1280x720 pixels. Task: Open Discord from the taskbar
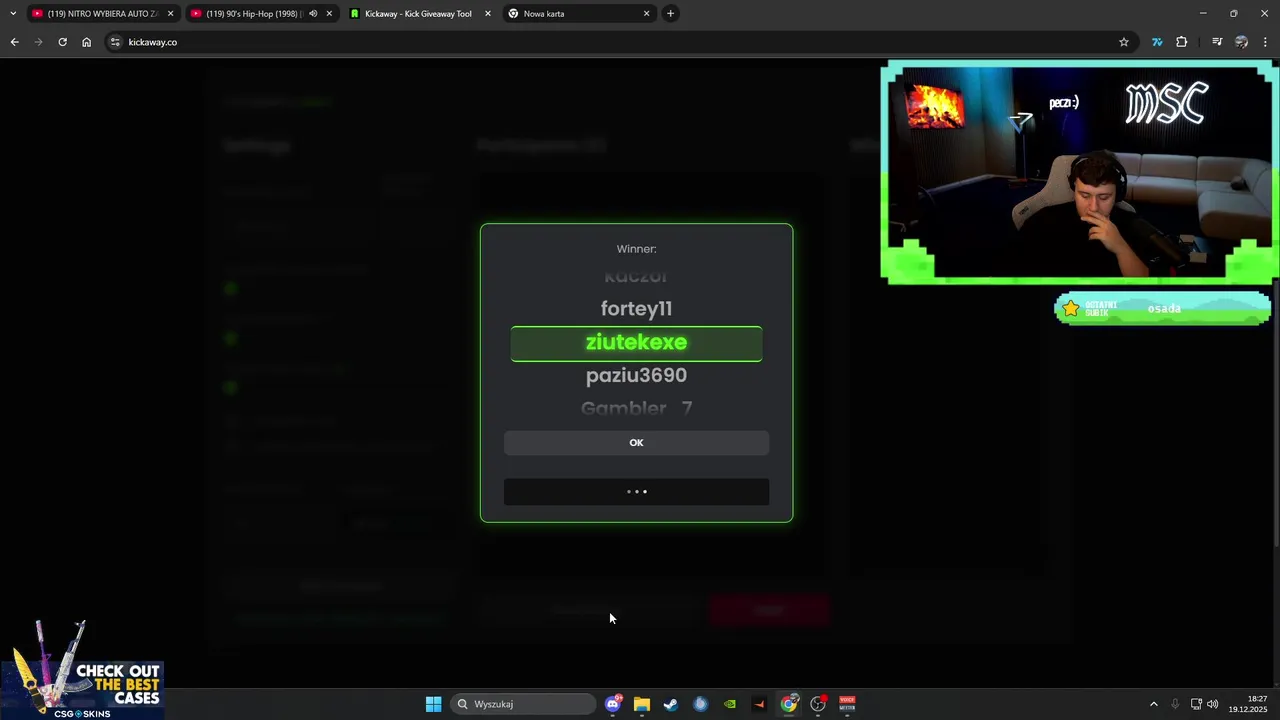(613, 704)
